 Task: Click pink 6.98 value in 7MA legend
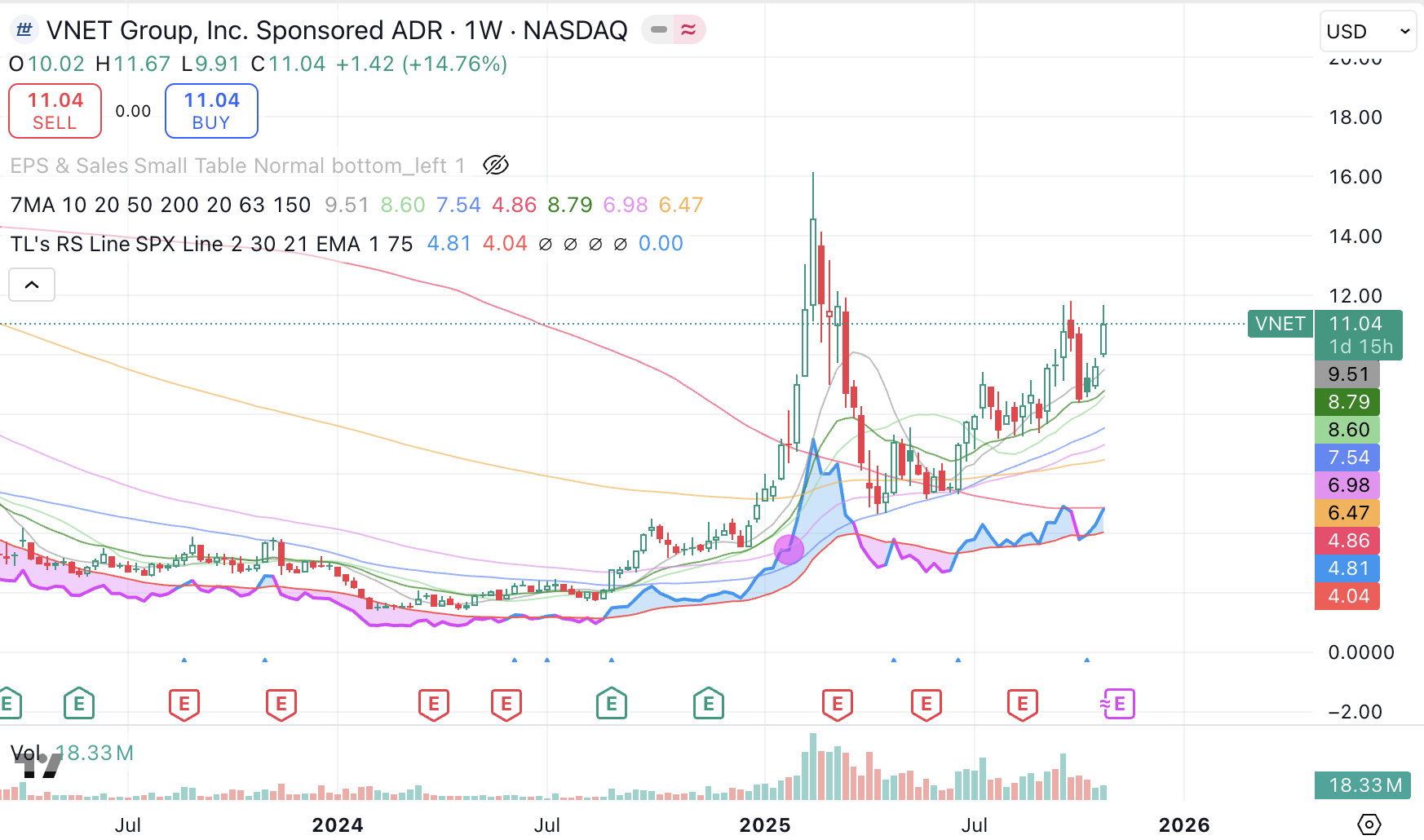(x=626, y=205)
